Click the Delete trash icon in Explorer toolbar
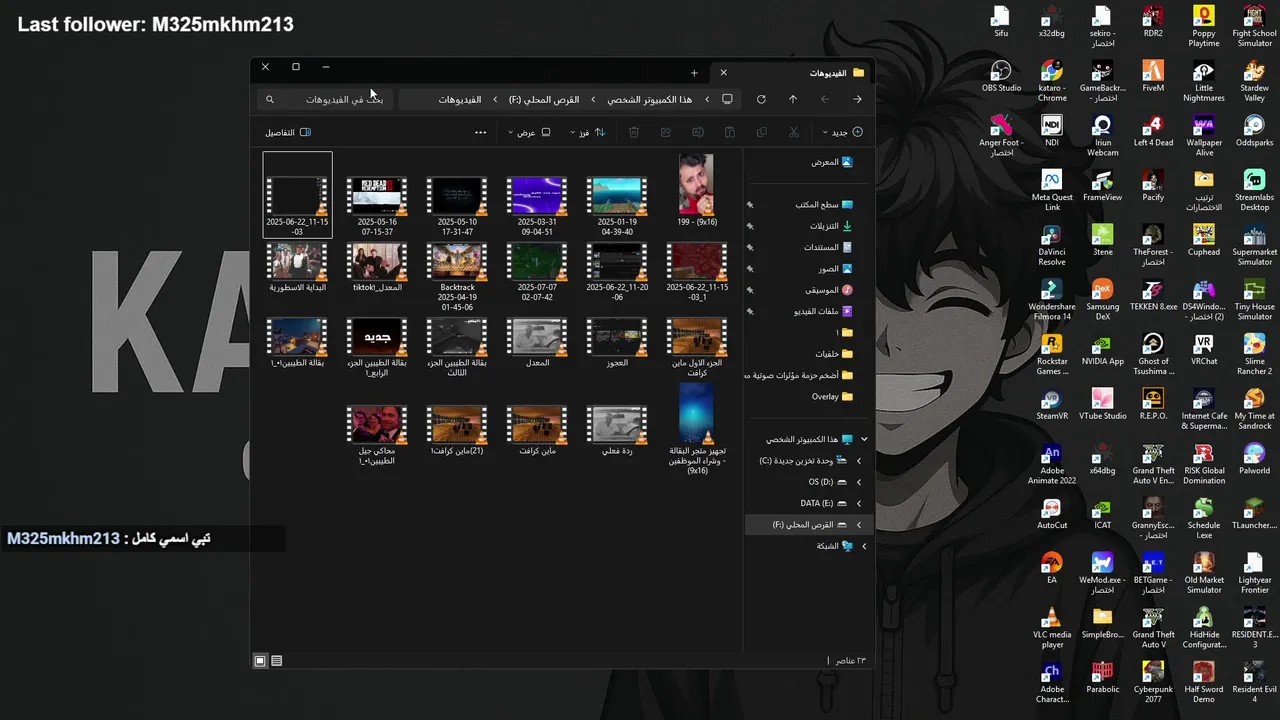 (x=634, y=132)
